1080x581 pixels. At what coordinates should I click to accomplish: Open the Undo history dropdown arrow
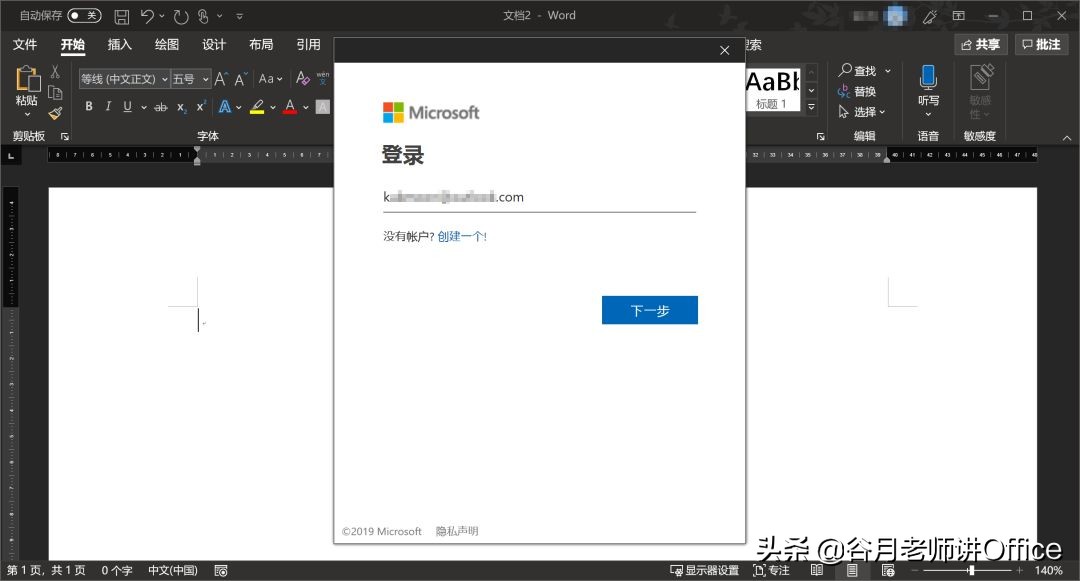click(162, 16)
